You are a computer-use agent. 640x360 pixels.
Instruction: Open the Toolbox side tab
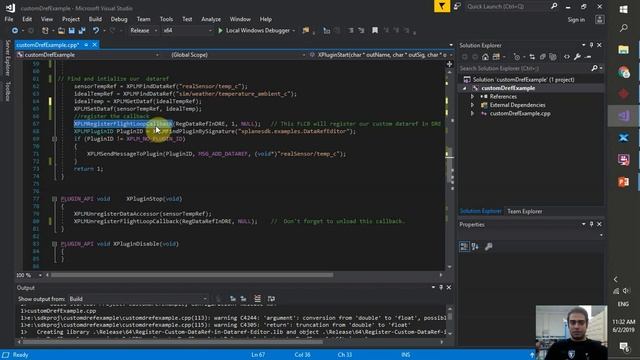point(7,91)
